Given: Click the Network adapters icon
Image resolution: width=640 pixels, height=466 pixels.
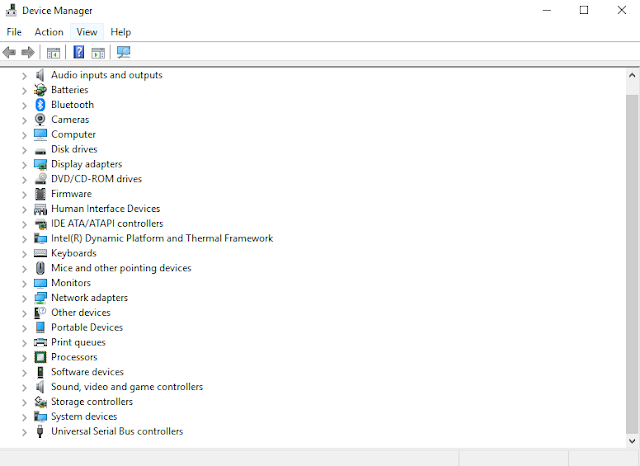Looking at the screenshot, I should pos(40,298).
